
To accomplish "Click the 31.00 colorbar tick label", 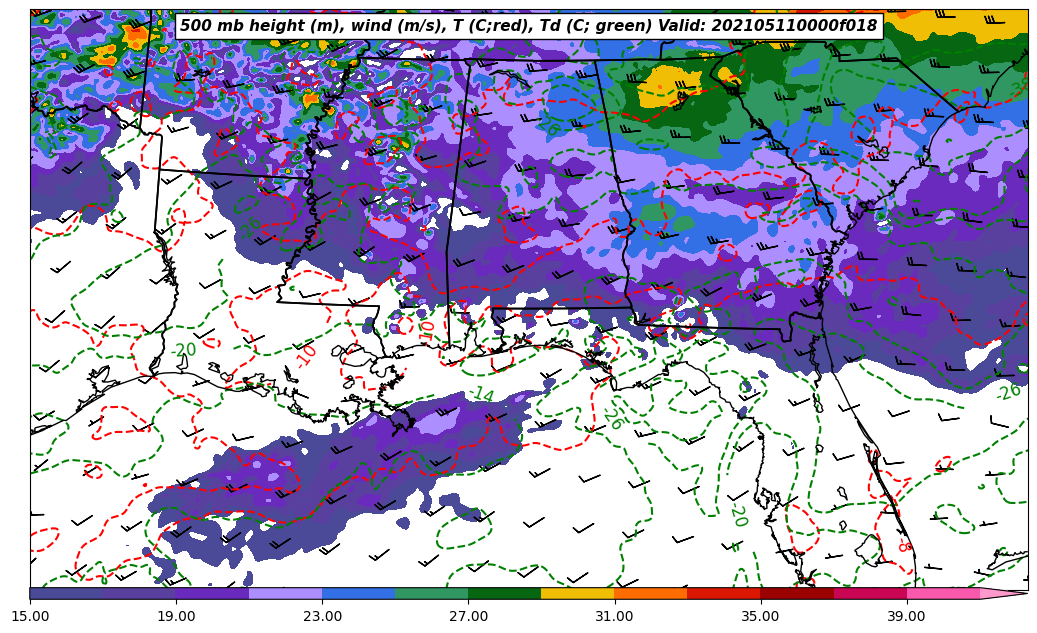I will point(614,616).
